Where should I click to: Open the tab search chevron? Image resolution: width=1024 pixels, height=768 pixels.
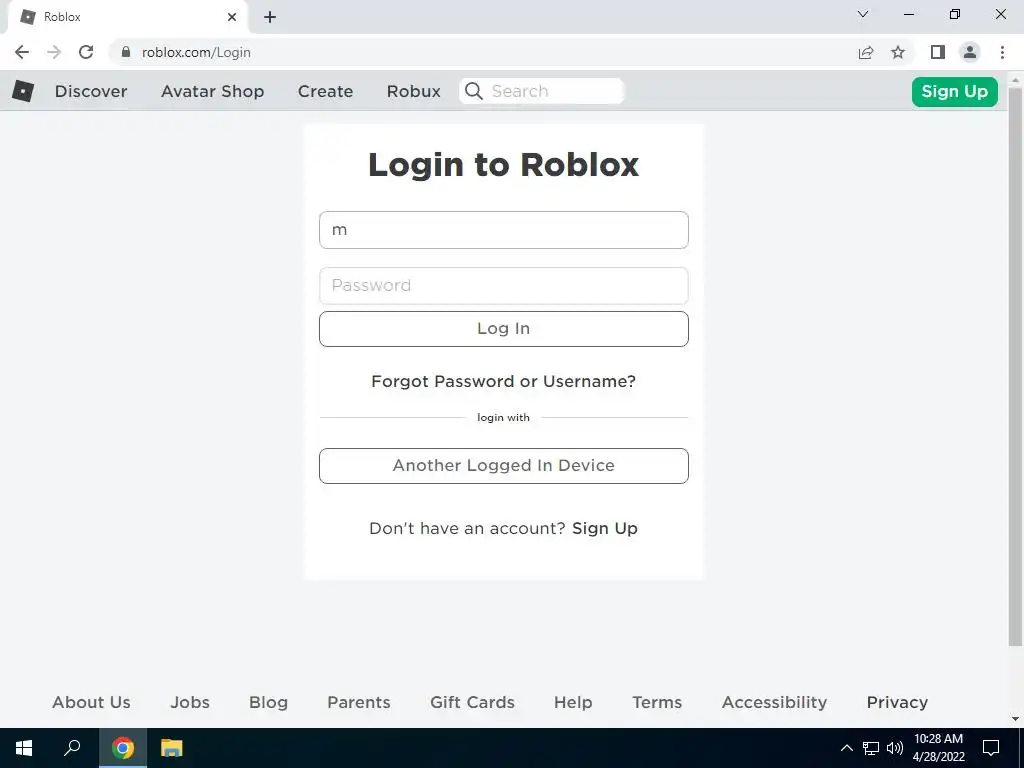tap(863, 14)
